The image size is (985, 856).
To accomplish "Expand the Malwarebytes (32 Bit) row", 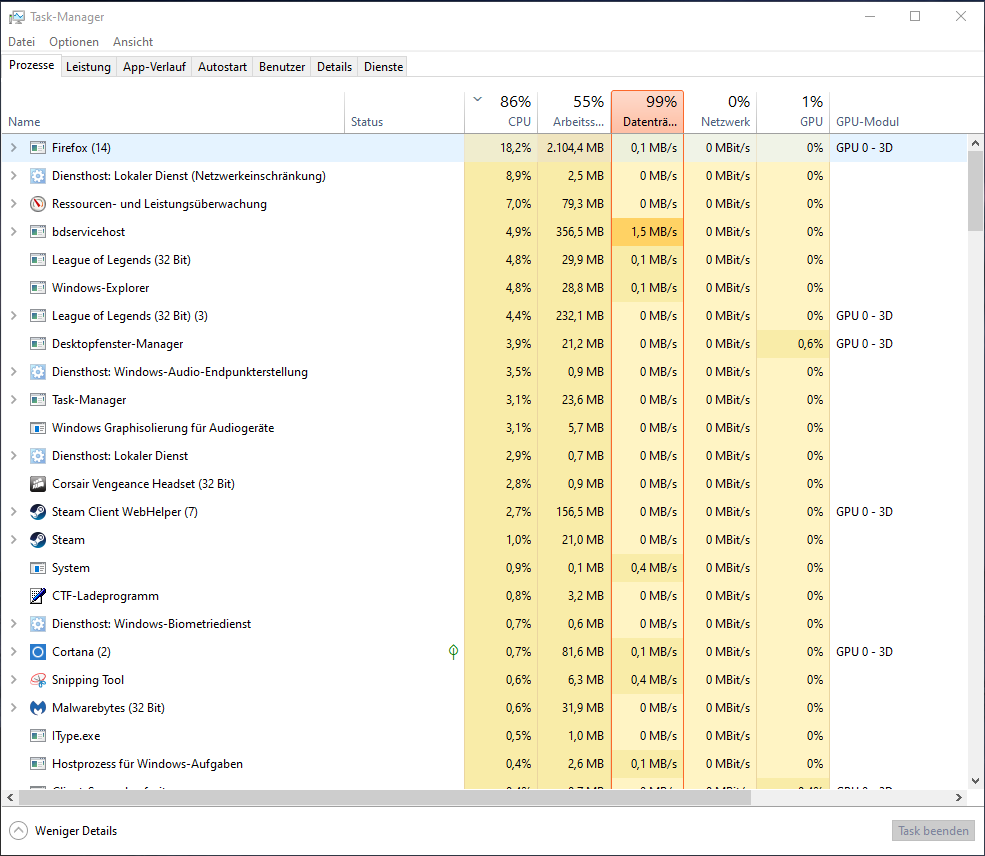I will [13, 708].
